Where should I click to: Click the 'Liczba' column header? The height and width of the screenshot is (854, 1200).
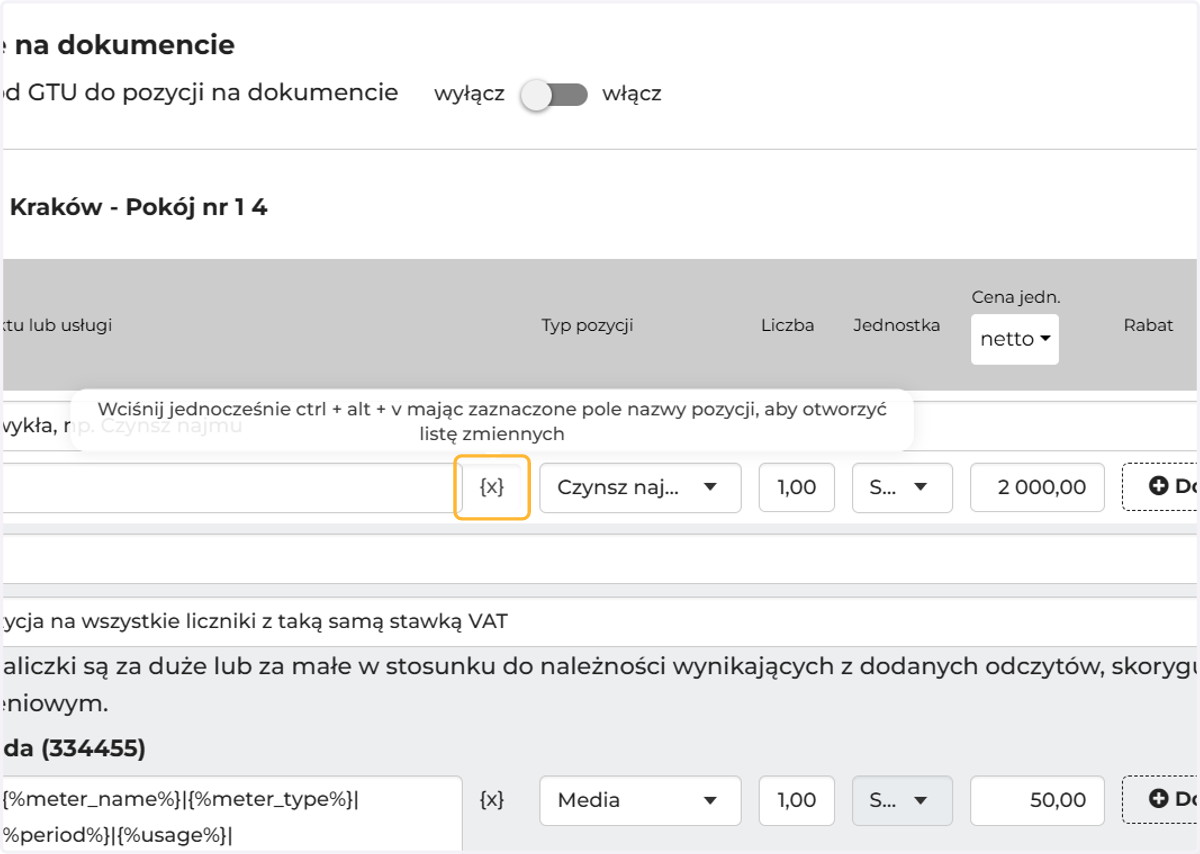point(787,325)
